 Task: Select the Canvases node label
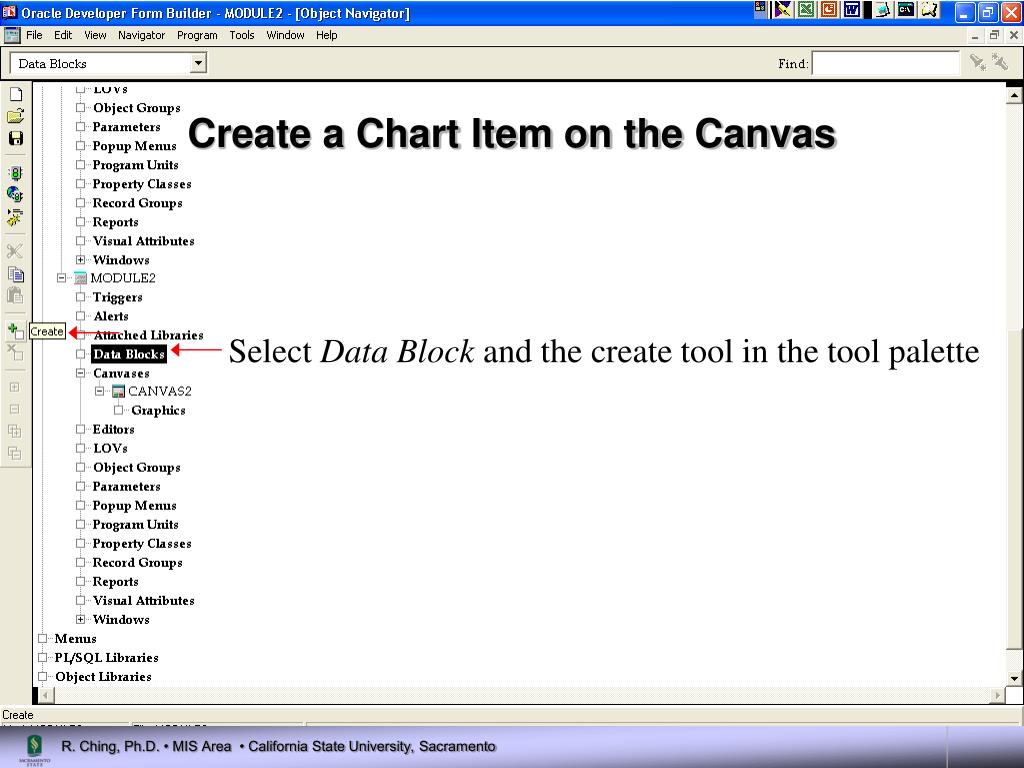121,373
